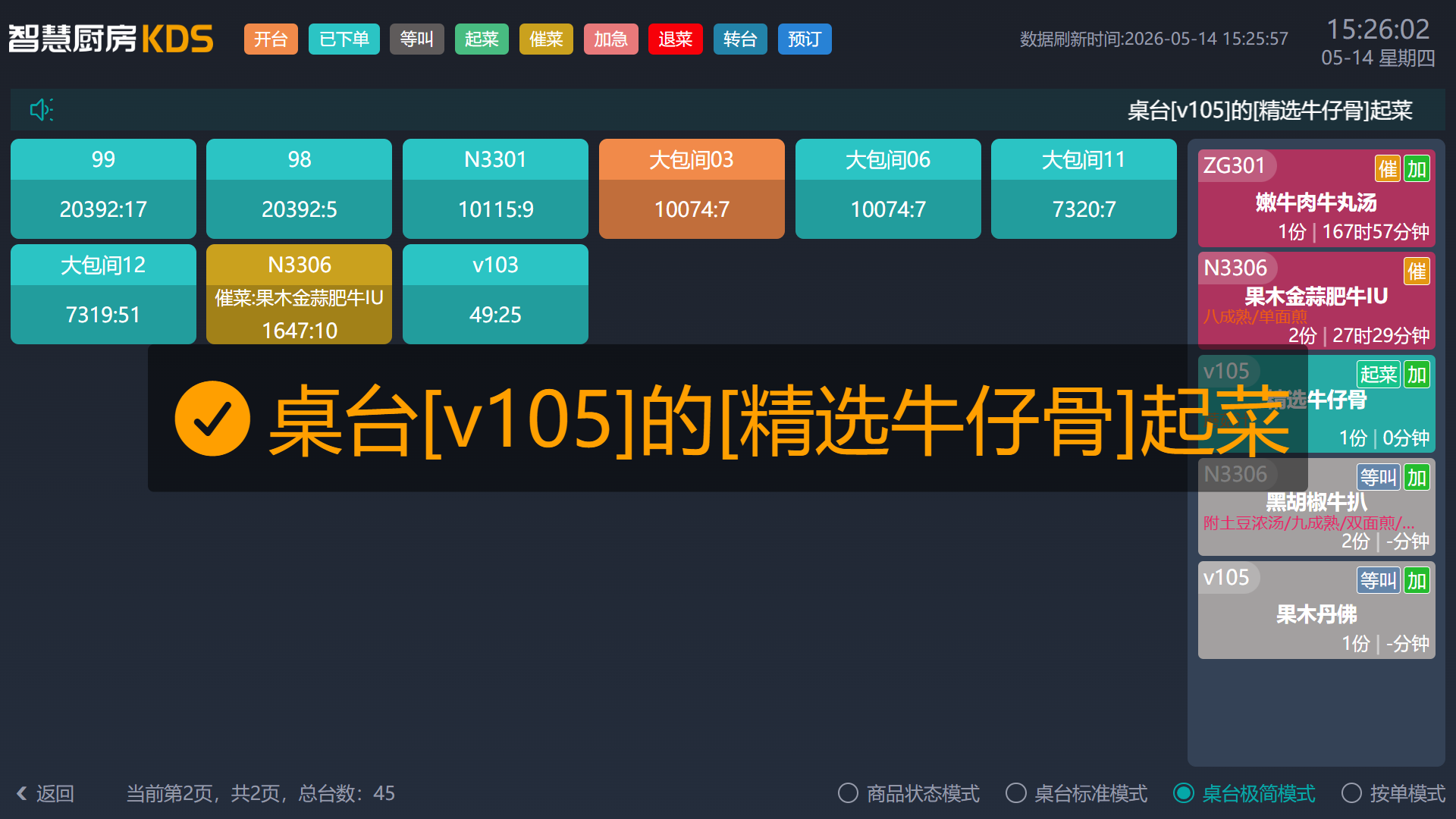
Task: Click the 数据刷新时间 timestamp
Action: point(1153,39)
